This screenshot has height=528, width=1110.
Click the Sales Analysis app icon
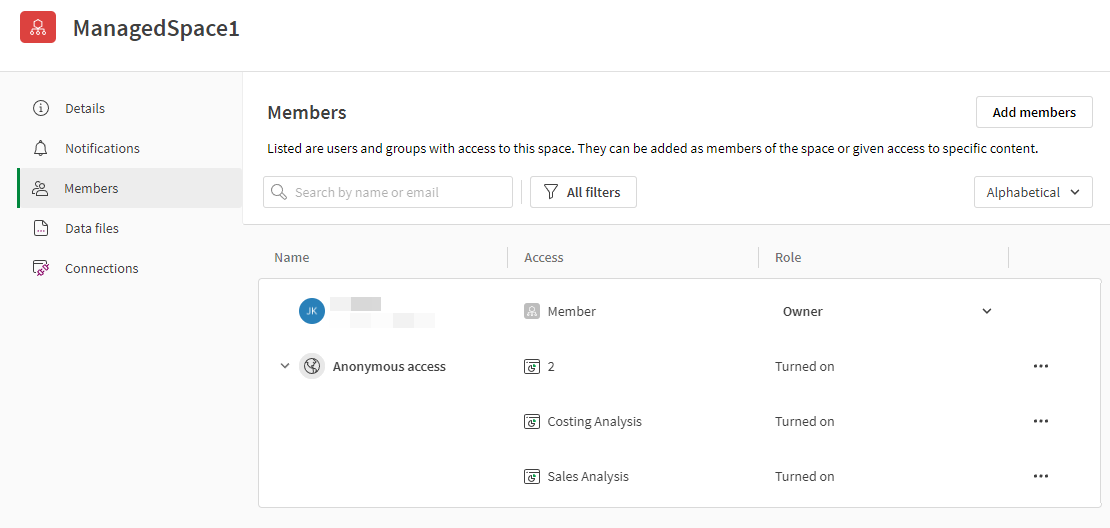[532, 476]
